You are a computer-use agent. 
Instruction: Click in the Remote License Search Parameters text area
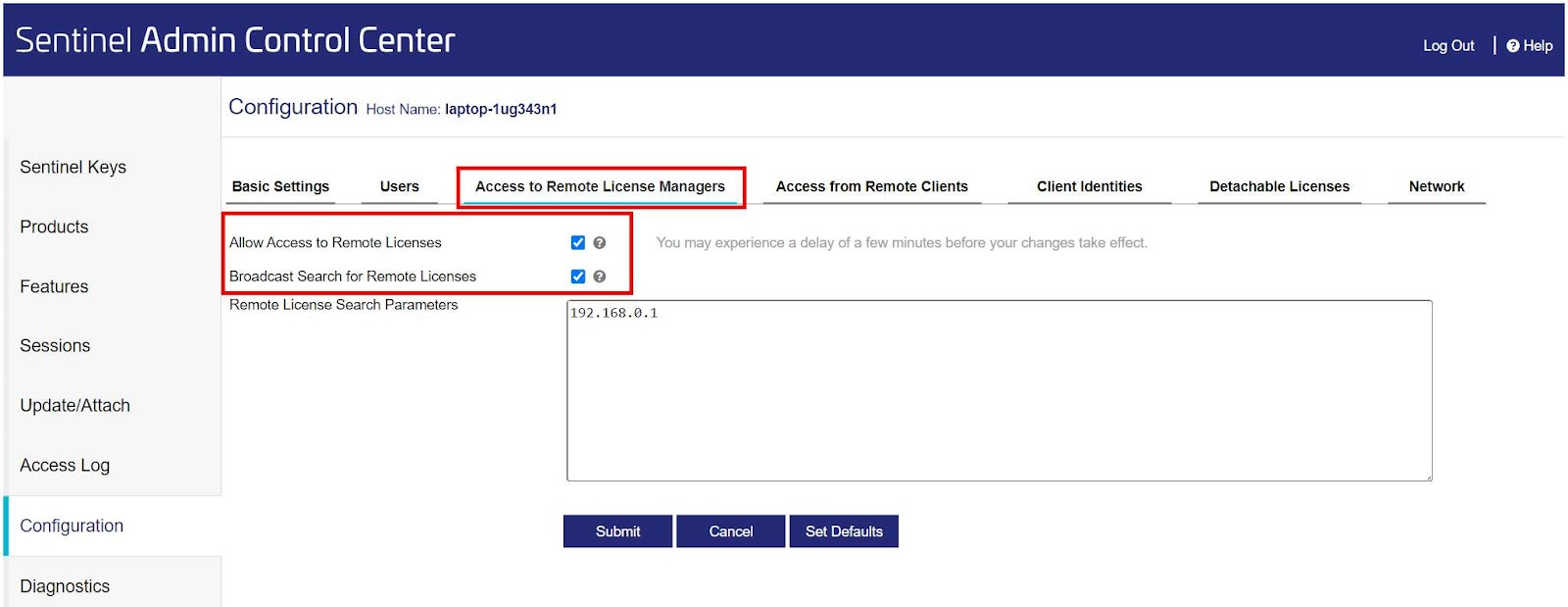click(999, 390)
